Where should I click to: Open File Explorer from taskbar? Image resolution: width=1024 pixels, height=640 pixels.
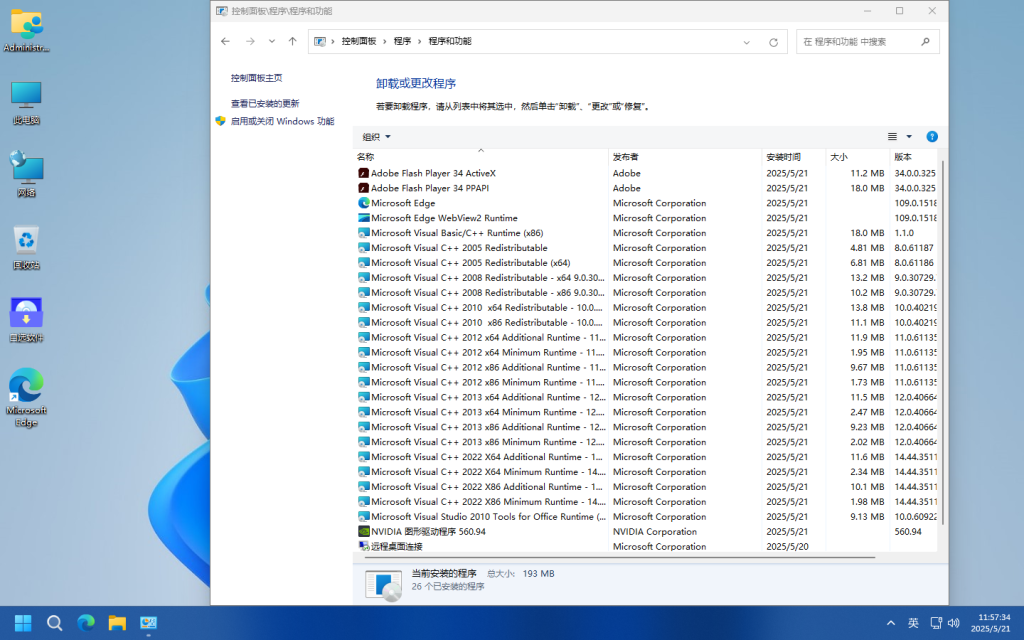point(118,623)
